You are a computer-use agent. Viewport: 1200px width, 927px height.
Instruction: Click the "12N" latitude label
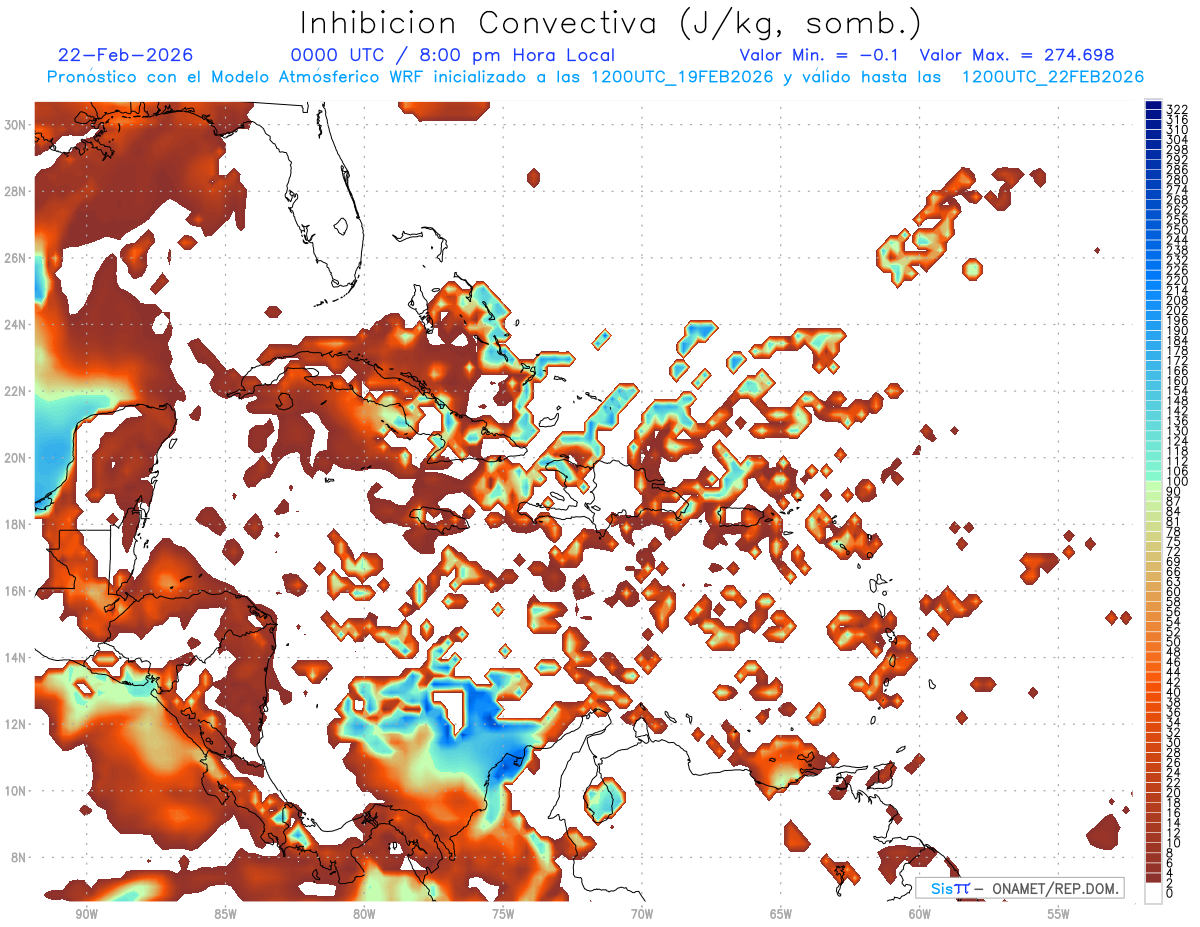(x=17, y=724)
